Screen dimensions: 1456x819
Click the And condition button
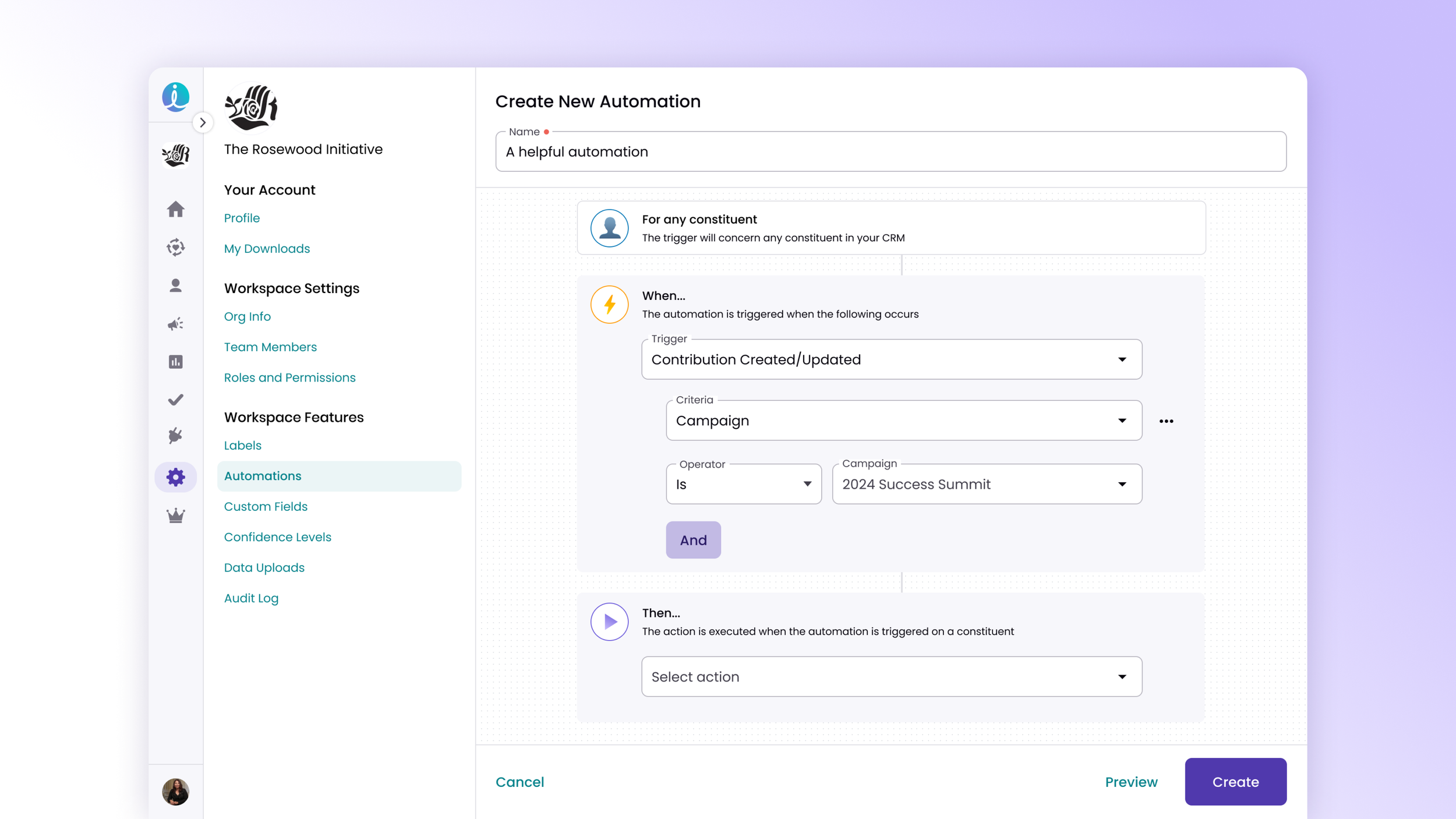[x=693, y=540]
